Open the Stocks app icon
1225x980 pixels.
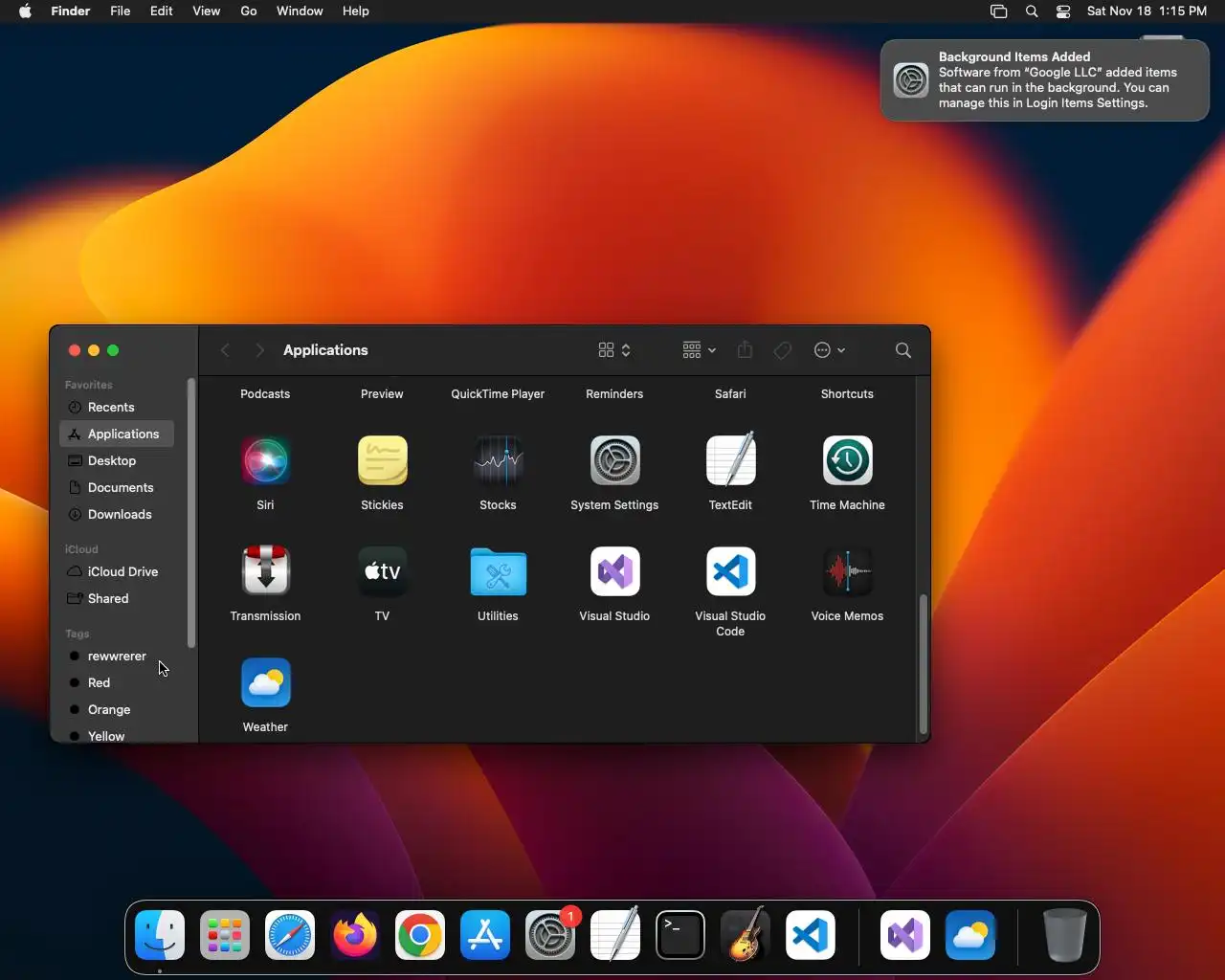pos(498,461)
